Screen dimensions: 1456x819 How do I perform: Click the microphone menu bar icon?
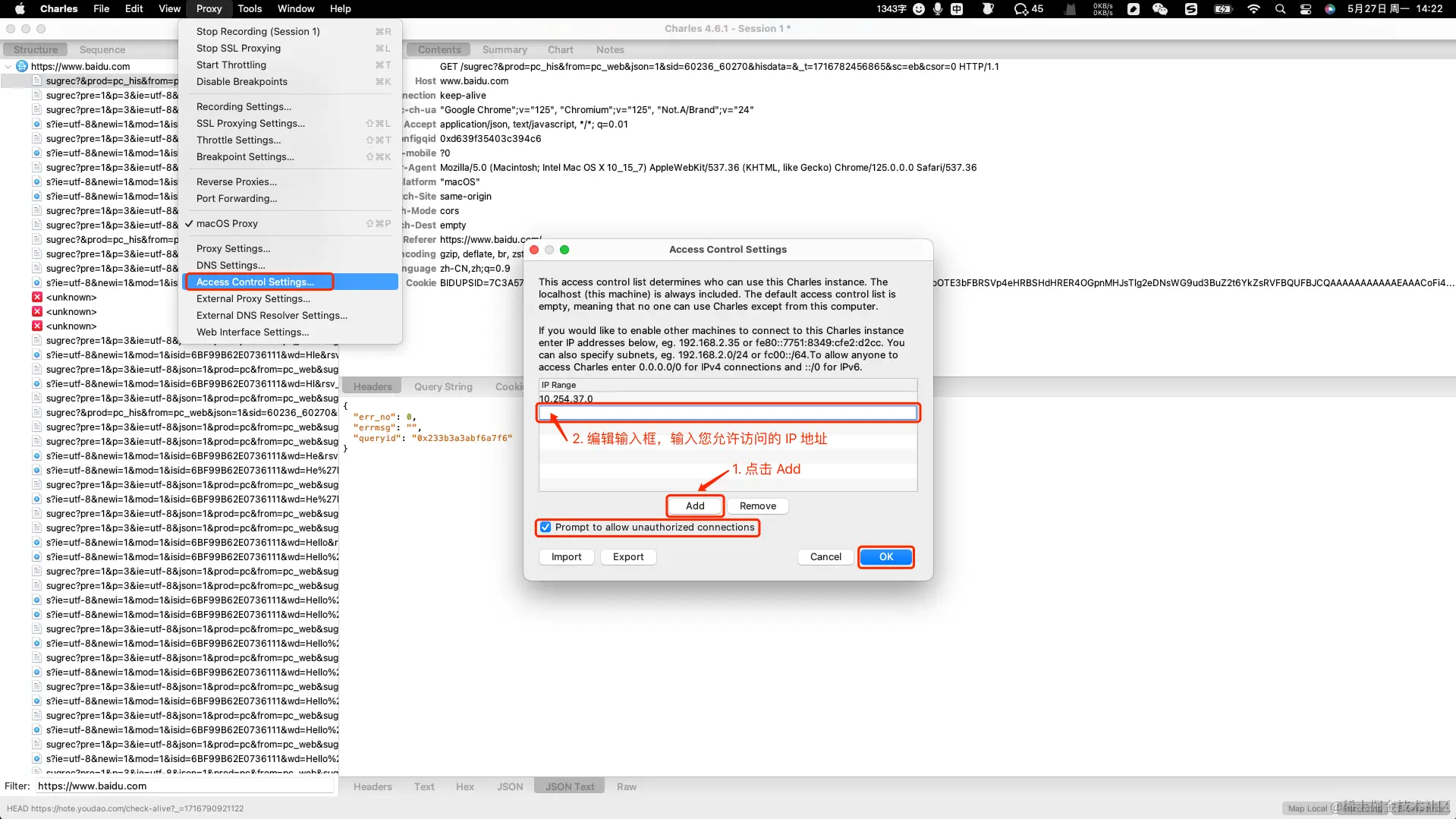pos(938,9)
